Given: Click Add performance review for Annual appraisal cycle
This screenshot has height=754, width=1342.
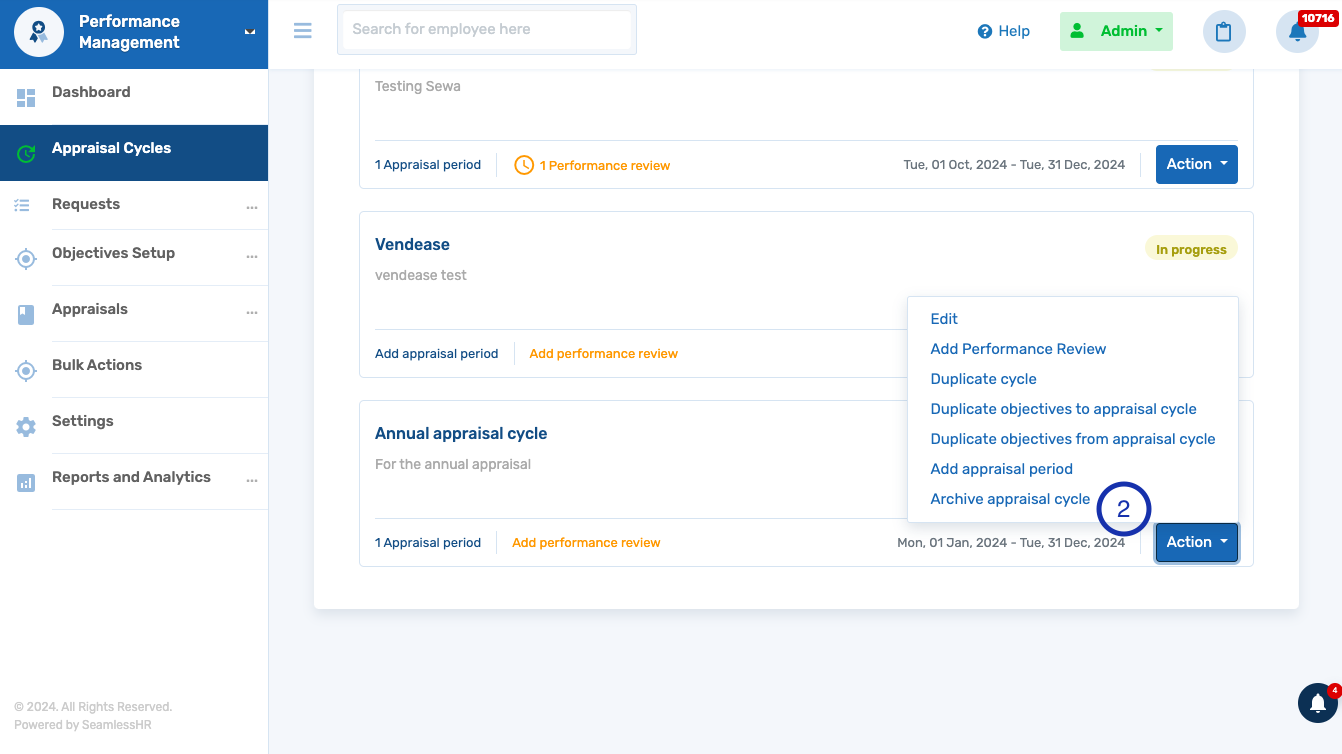Looking at the screenshot, I should pyautogui.click(x=586, y=542).
